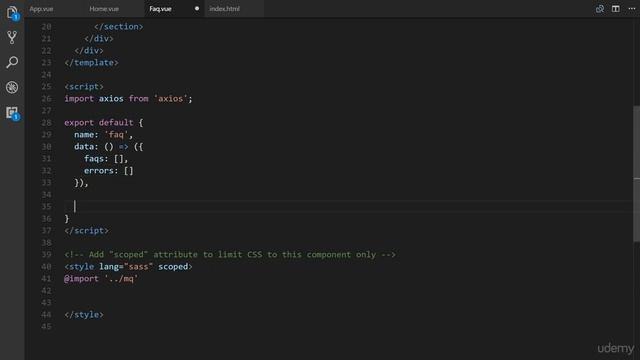Switch to the App.vue tab
The image size is (640, 360).
coord(41,9)
